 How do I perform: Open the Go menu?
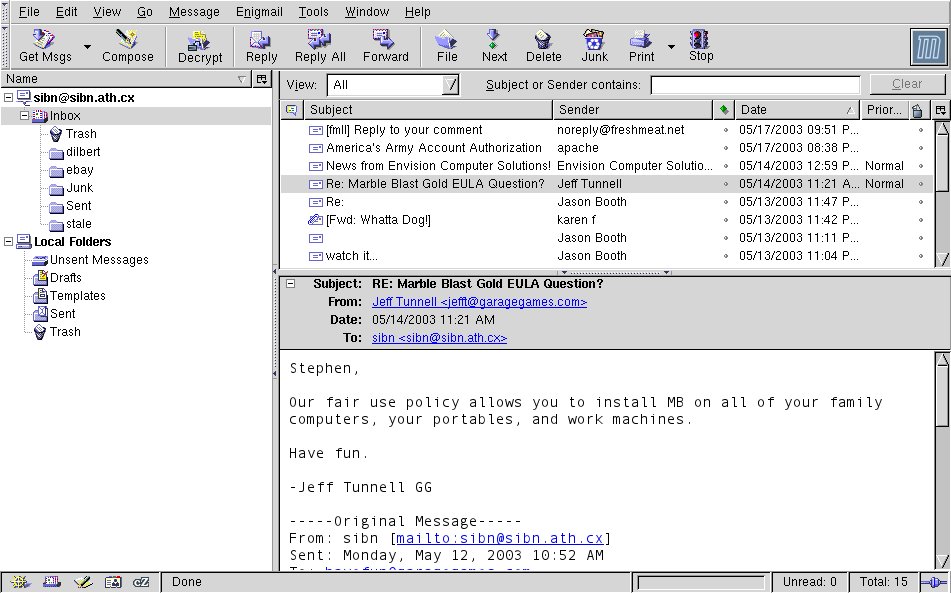pos(144,12)
